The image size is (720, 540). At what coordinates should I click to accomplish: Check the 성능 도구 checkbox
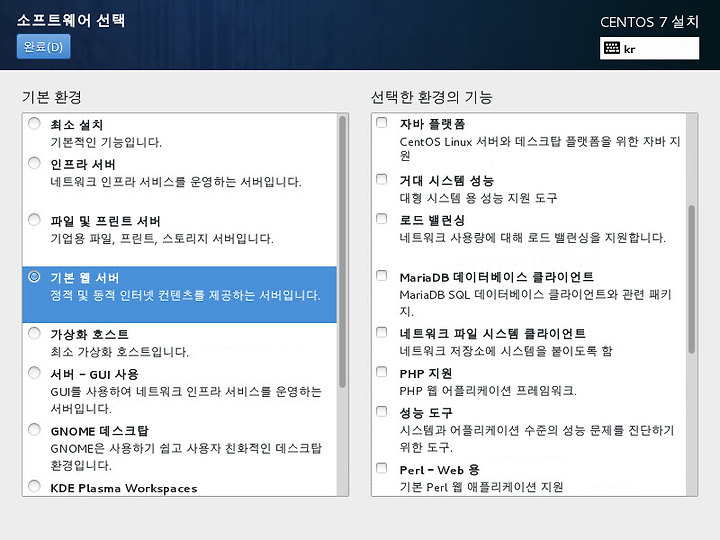(x=382, y=411)
